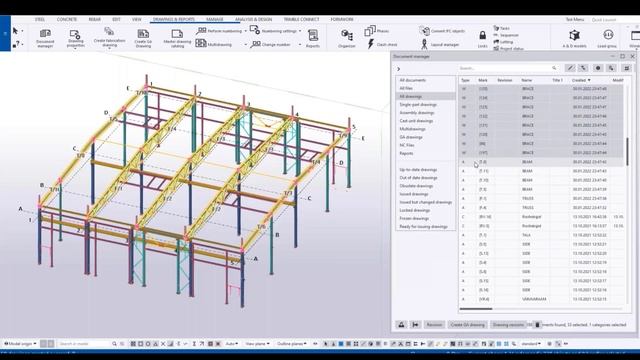Open the MANAGE ribbon tab

pos(215,19)
